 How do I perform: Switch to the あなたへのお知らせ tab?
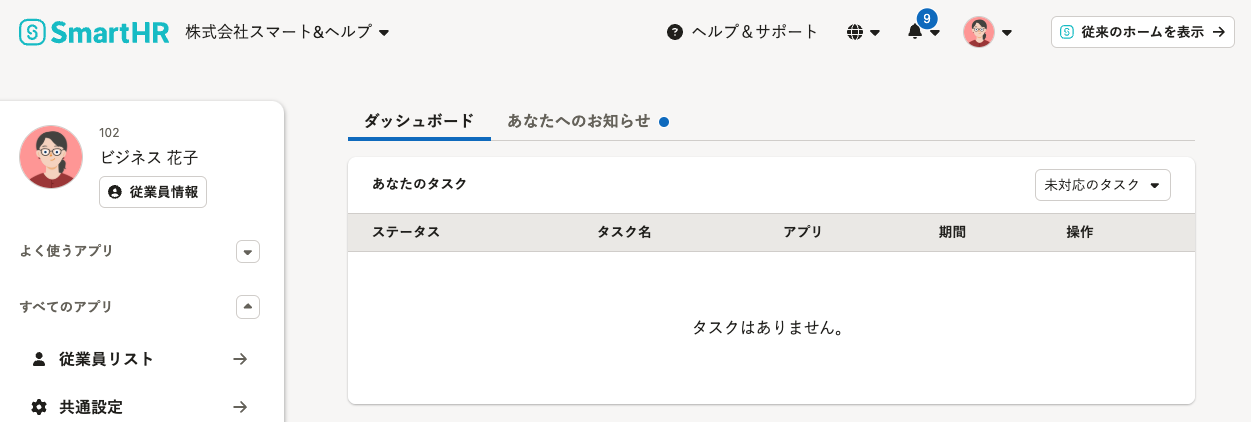(579, 121)
